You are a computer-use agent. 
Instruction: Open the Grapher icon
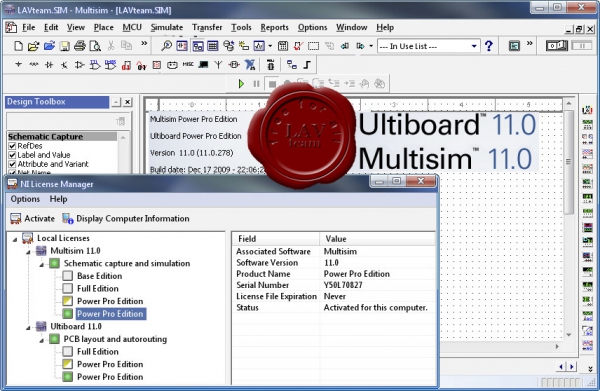click(x=259, y=46)
